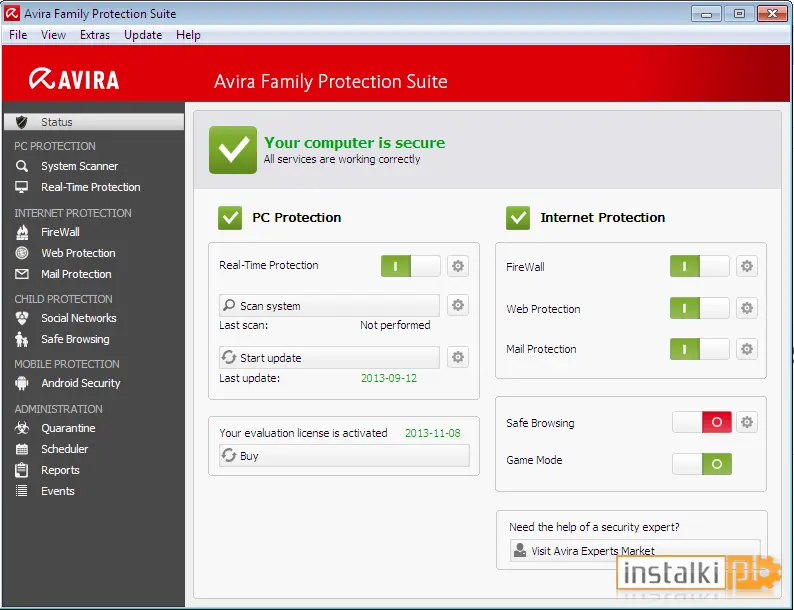Viewport: 794px width, 610px height.
Task: Open the Status shield icon in sidebar
Action: tap(22, 122)
